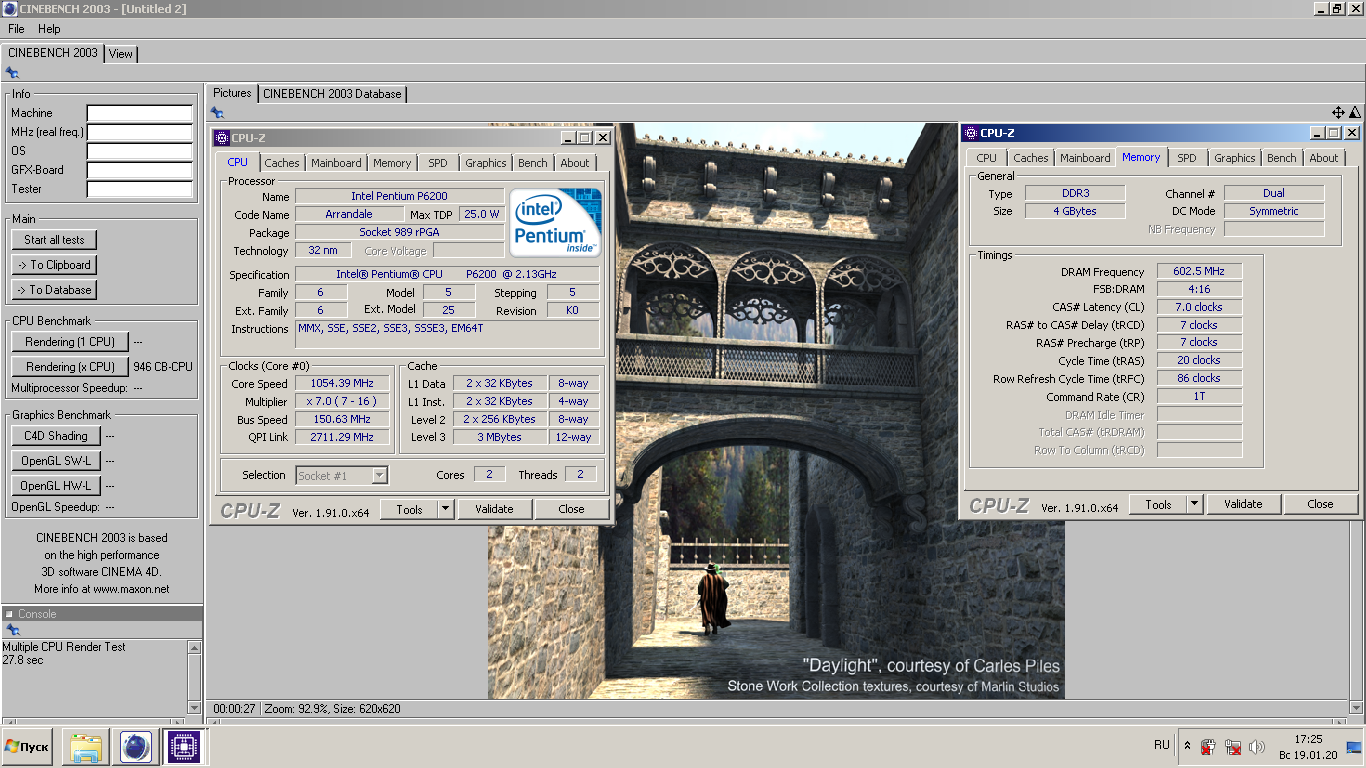Expand Tools dropdown arrow in left CPU-Z
Image resolution: width=1366 pixels, height=768 pixels.
point(445,509)
